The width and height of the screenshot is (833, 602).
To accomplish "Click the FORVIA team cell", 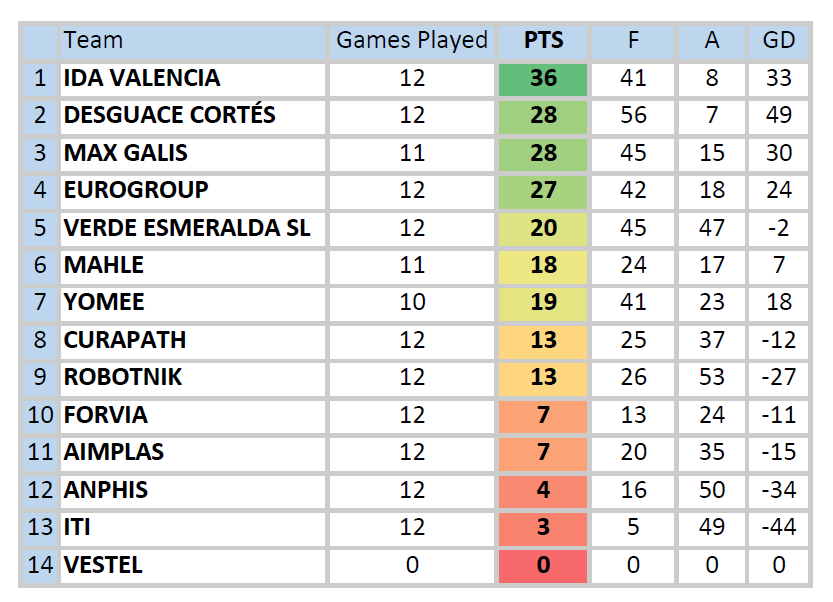I will tap(105, 415).
